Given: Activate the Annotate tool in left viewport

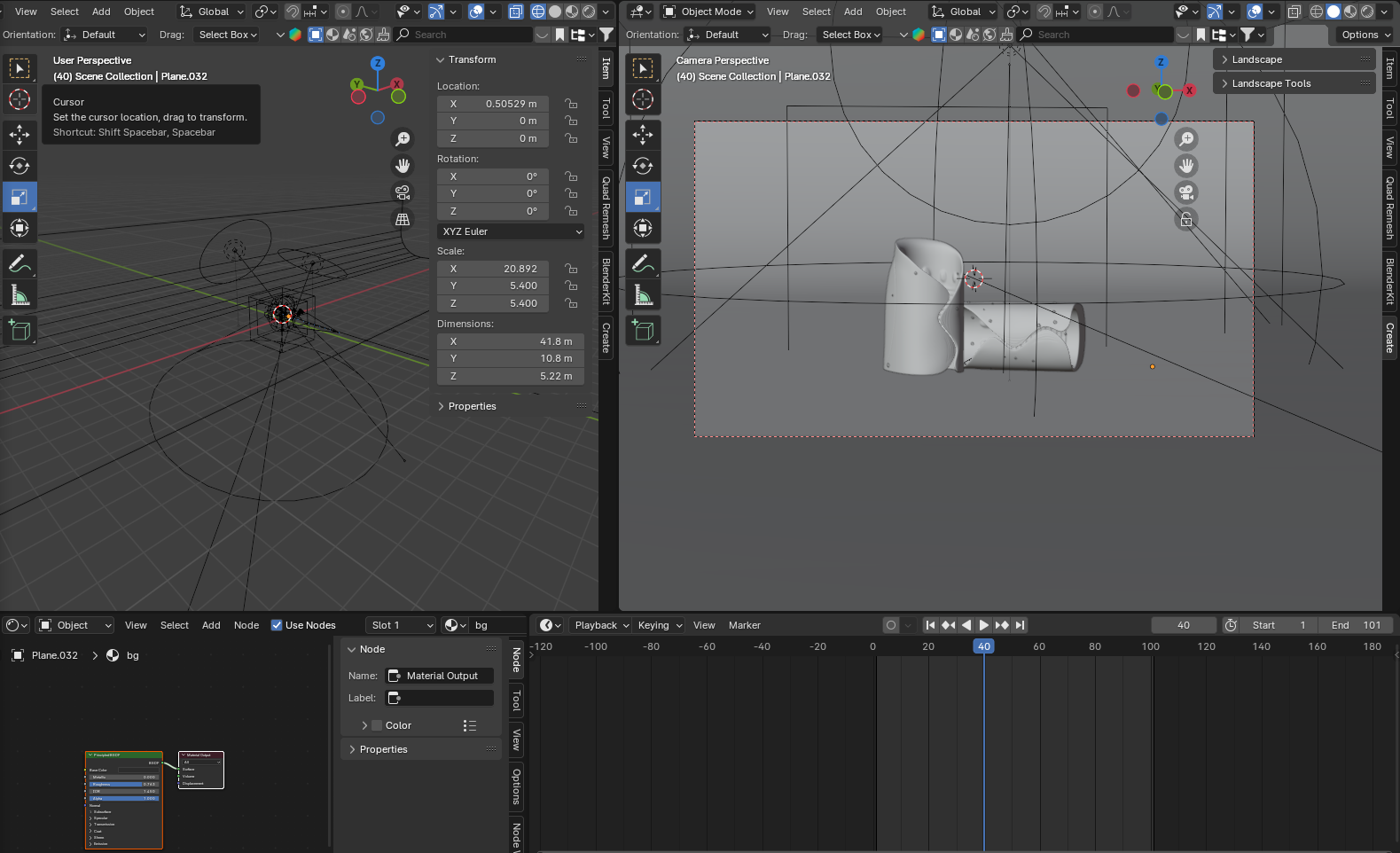Looking at the screenshot, I should tap(20, 263).
